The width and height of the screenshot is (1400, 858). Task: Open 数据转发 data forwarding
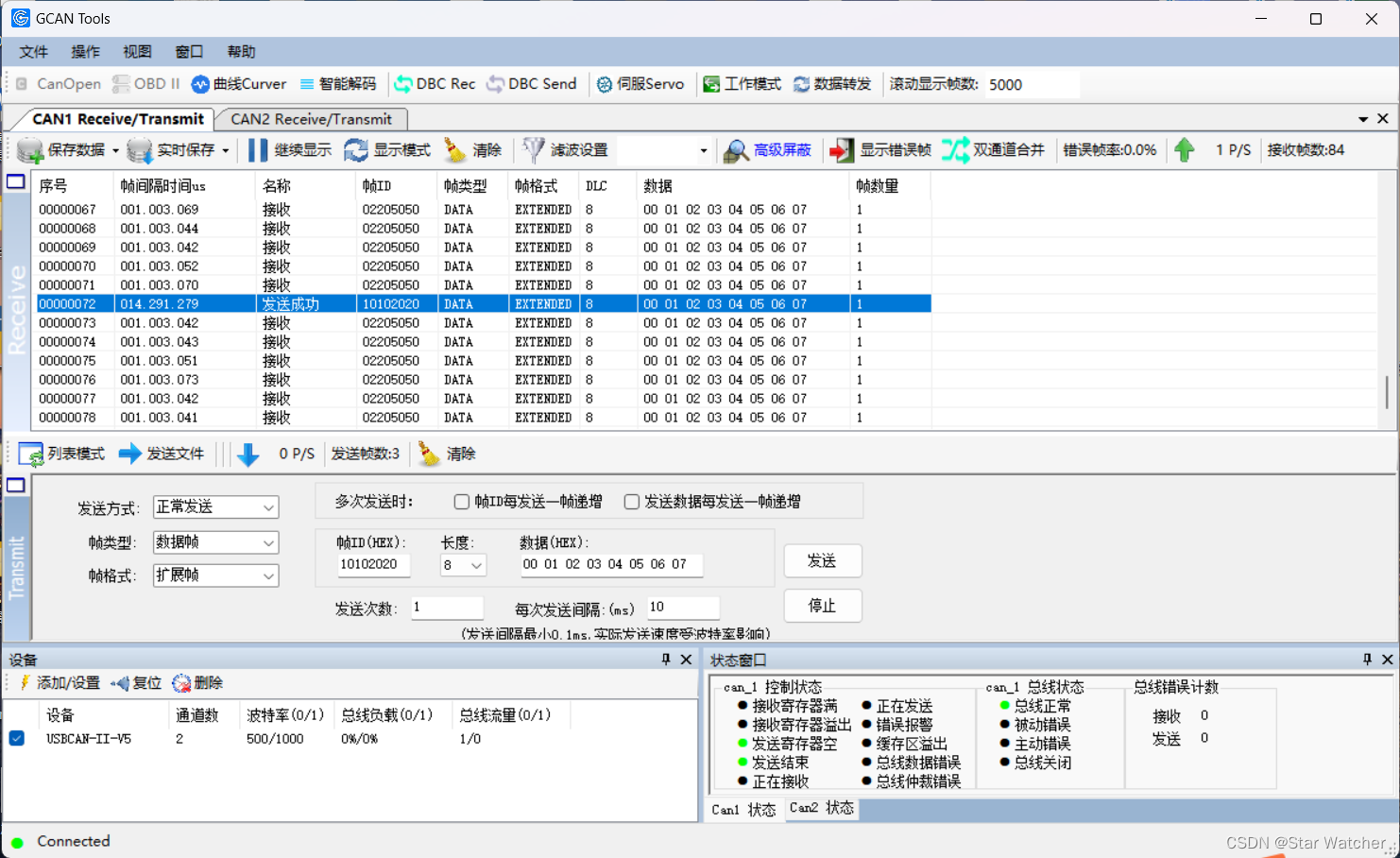[832, 84]
